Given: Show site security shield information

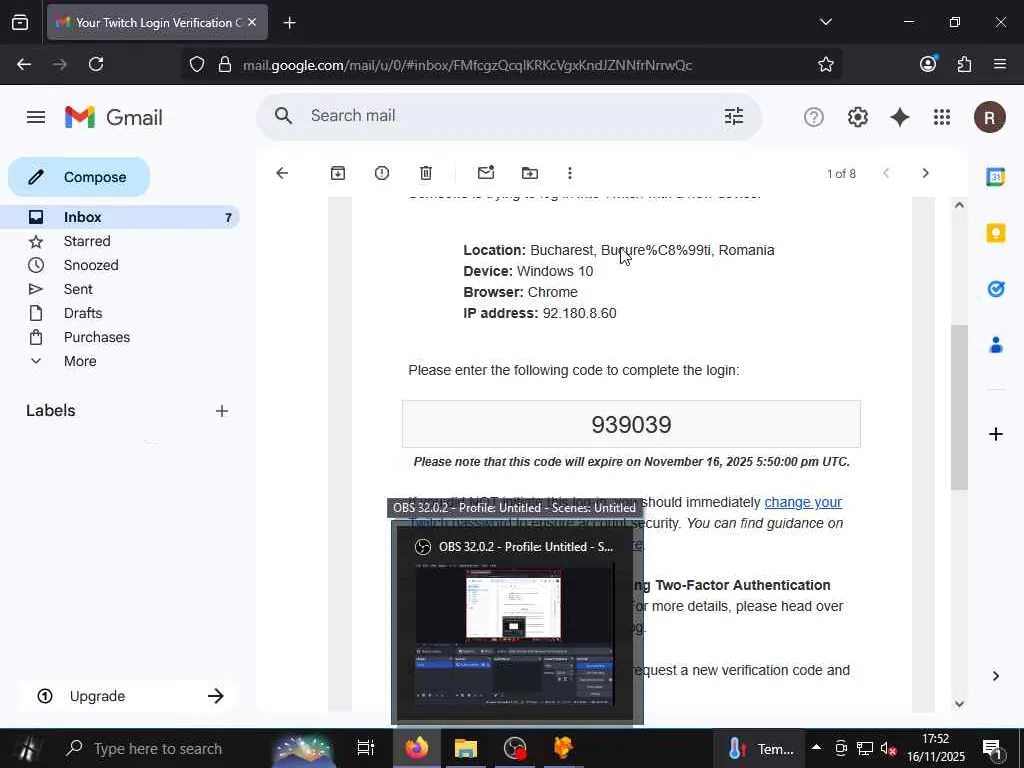Looking at the screenshot, I should pyautogui.click(x=197, y=64).
